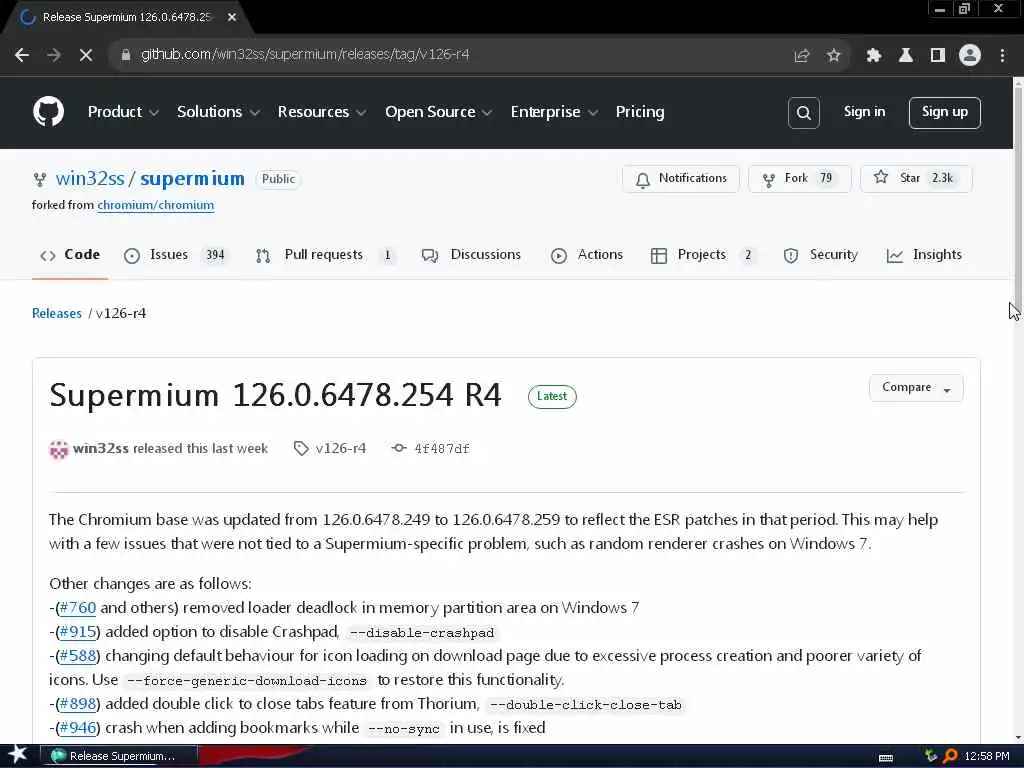Click the share page icon in address bar
The height and width of the screenshot is (768, 1024).
coord(801,56)
